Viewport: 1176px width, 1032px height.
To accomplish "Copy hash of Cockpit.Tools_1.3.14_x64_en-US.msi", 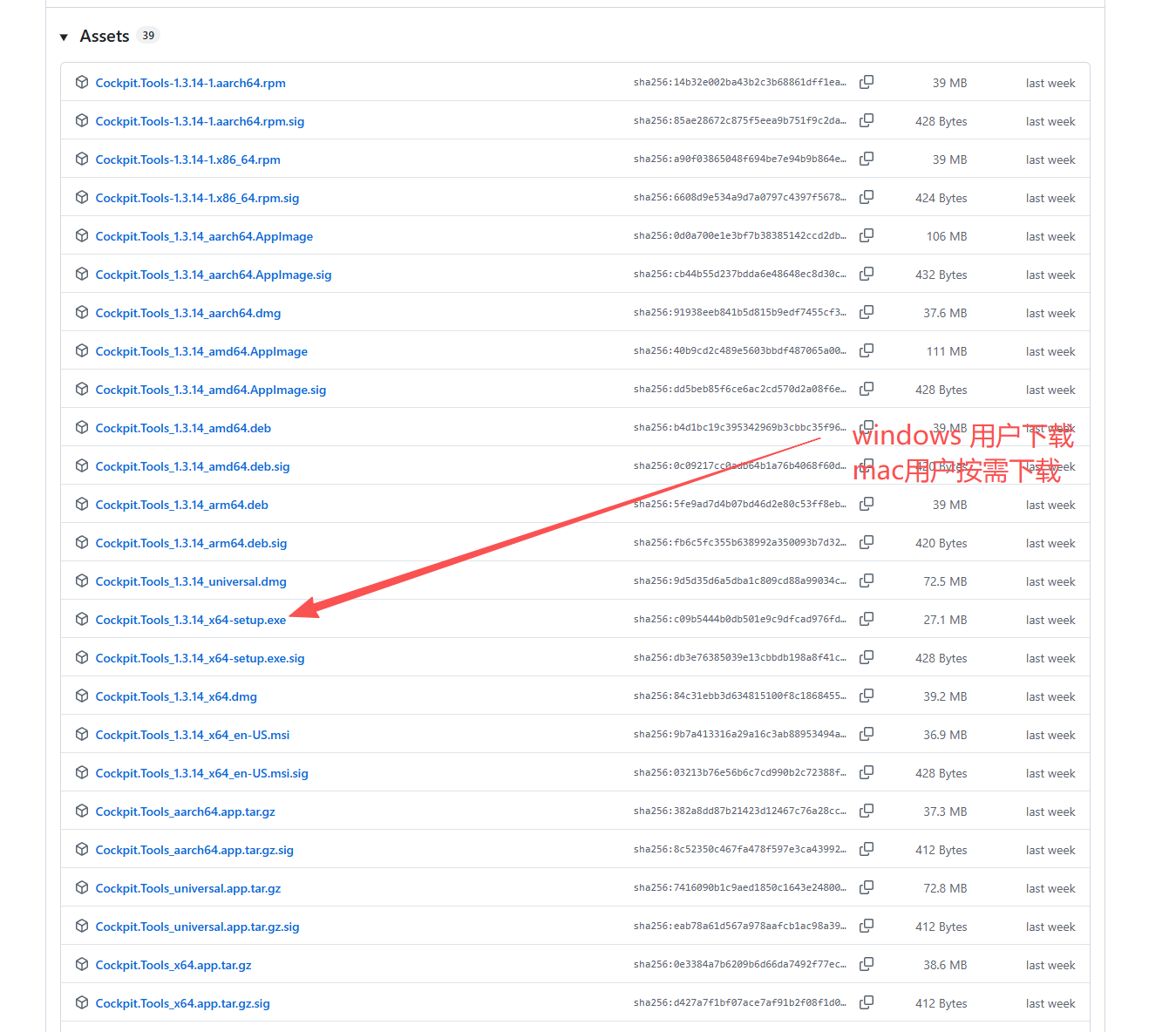I will point(867,734).
